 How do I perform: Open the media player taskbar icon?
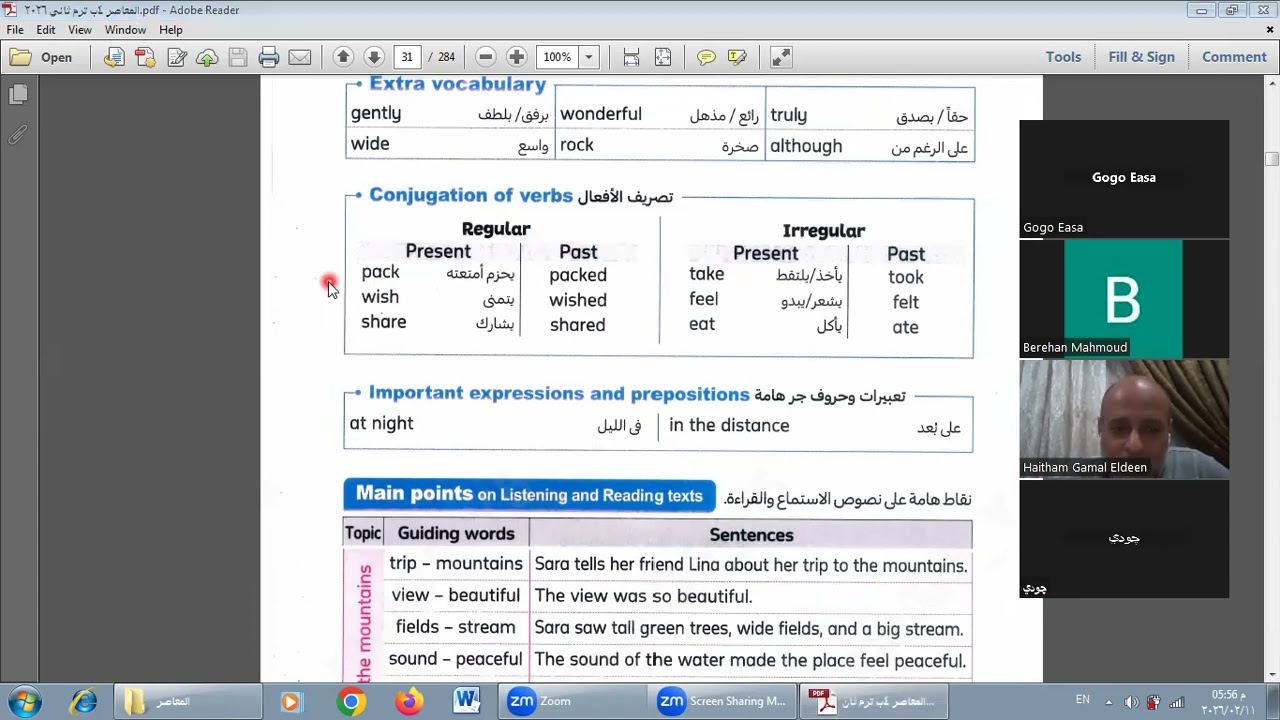point(290,702)
